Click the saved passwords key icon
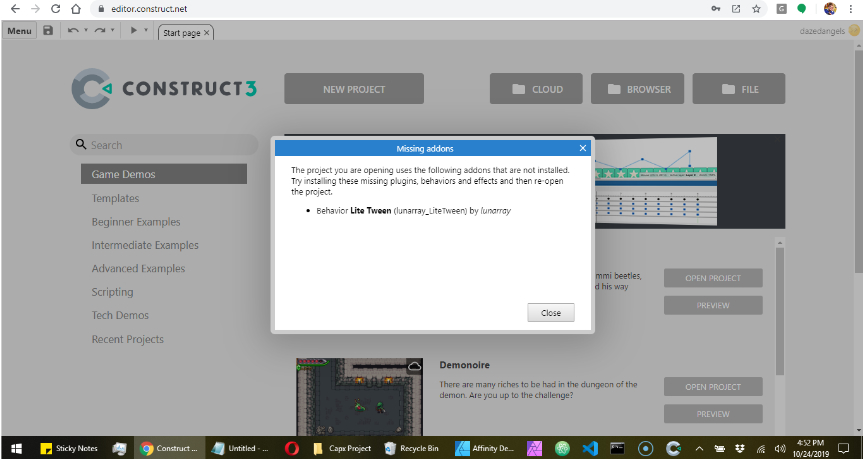 click(715, 9)
